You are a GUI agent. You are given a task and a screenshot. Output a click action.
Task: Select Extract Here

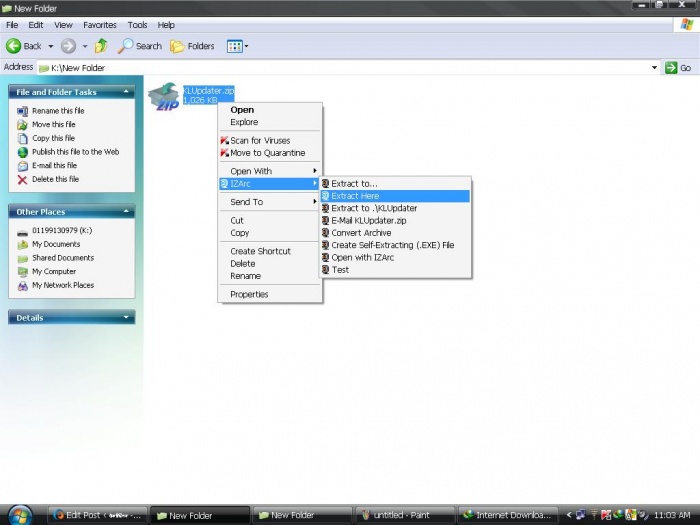coord(395,196)
